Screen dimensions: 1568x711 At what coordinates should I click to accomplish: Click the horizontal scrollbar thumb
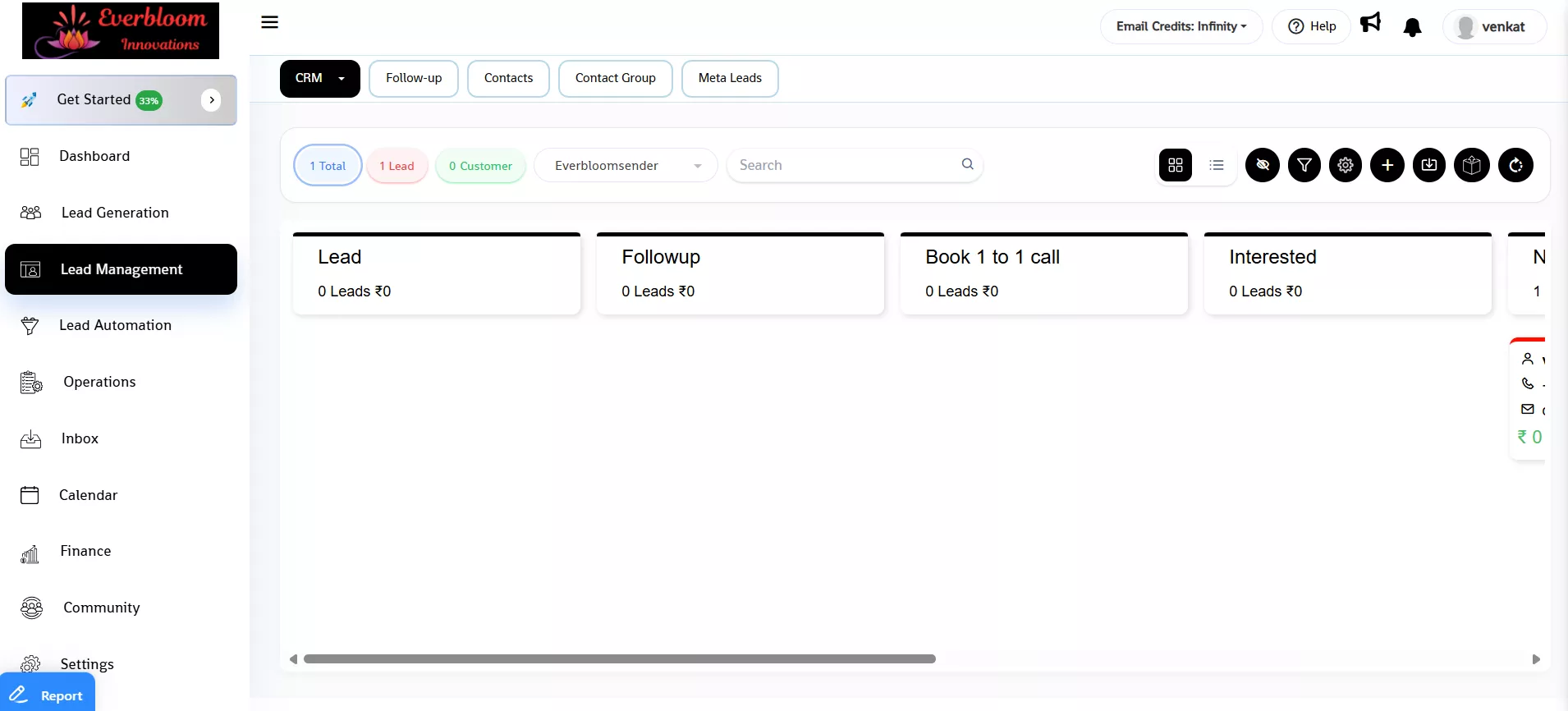pos(619,659)
